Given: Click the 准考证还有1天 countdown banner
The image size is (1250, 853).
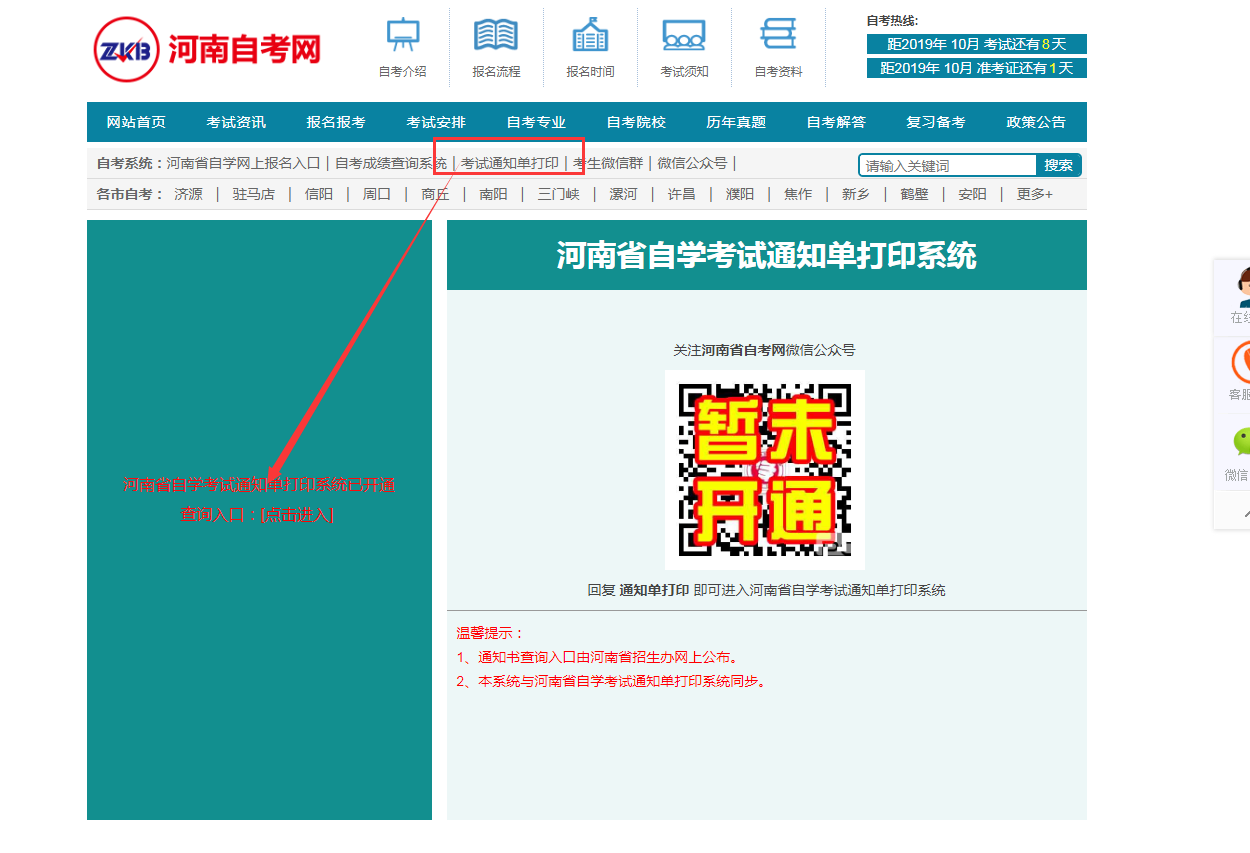Looking at the screenshot, I should (x=977, y=68).
